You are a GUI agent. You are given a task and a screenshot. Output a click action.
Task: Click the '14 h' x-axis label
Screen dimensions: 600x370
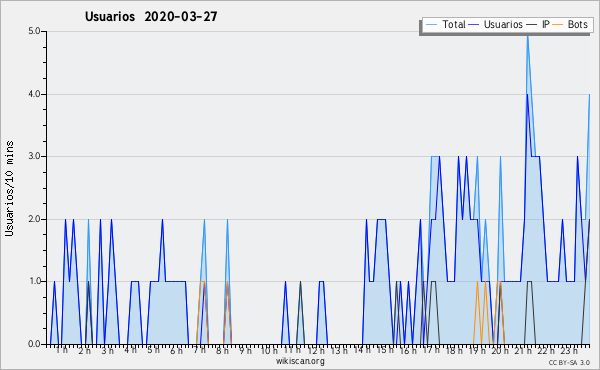click(x=362, y=350)
